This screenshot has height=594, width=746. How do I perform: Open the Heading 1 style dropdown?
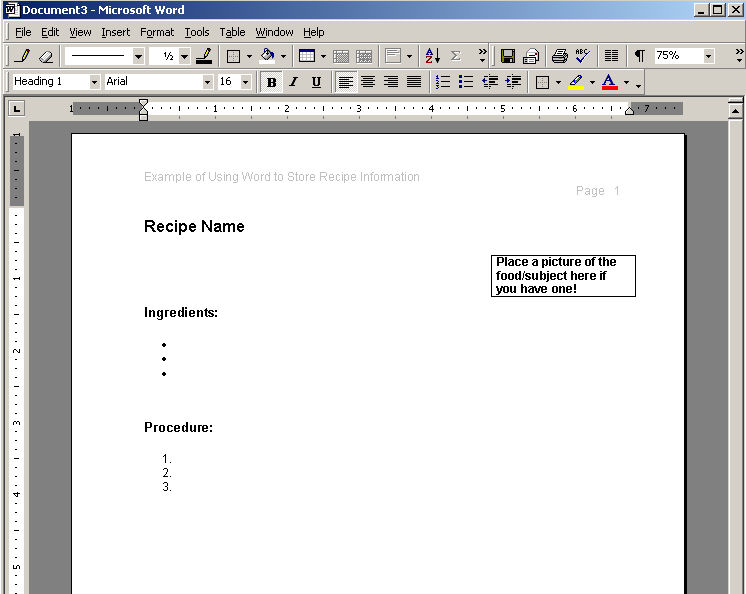95,82
